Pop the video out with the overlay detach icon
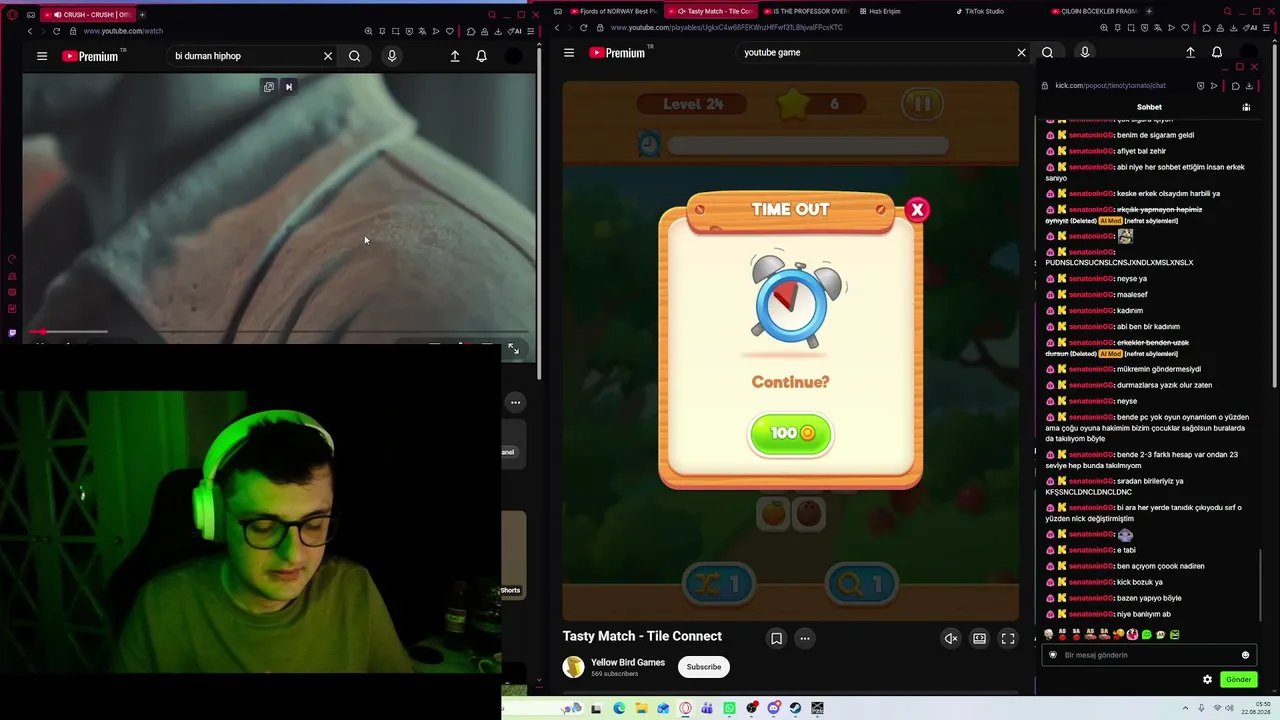This screenshot has width=1280, height=720. pyautogui.click(x=269, y=87)
